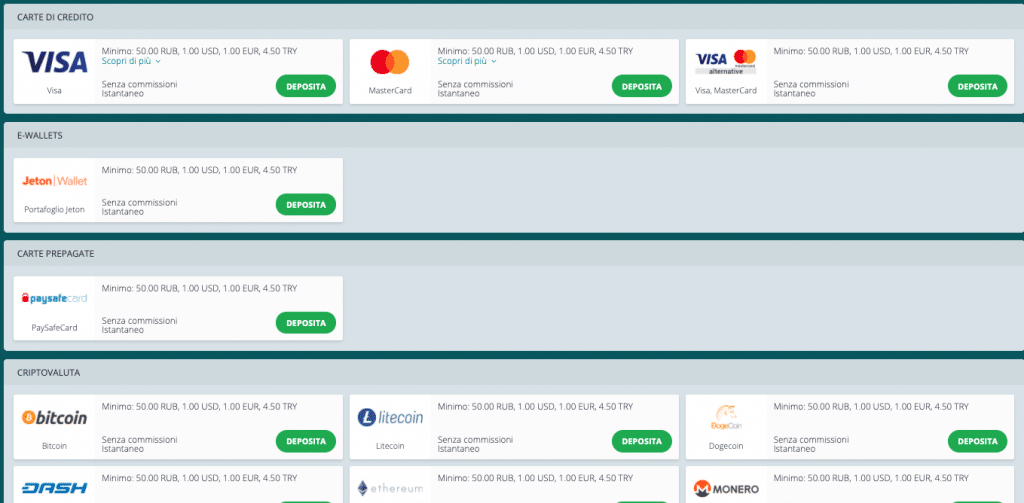
Task: Click the Jeton Wallet logo
Action: pos(54,181)
